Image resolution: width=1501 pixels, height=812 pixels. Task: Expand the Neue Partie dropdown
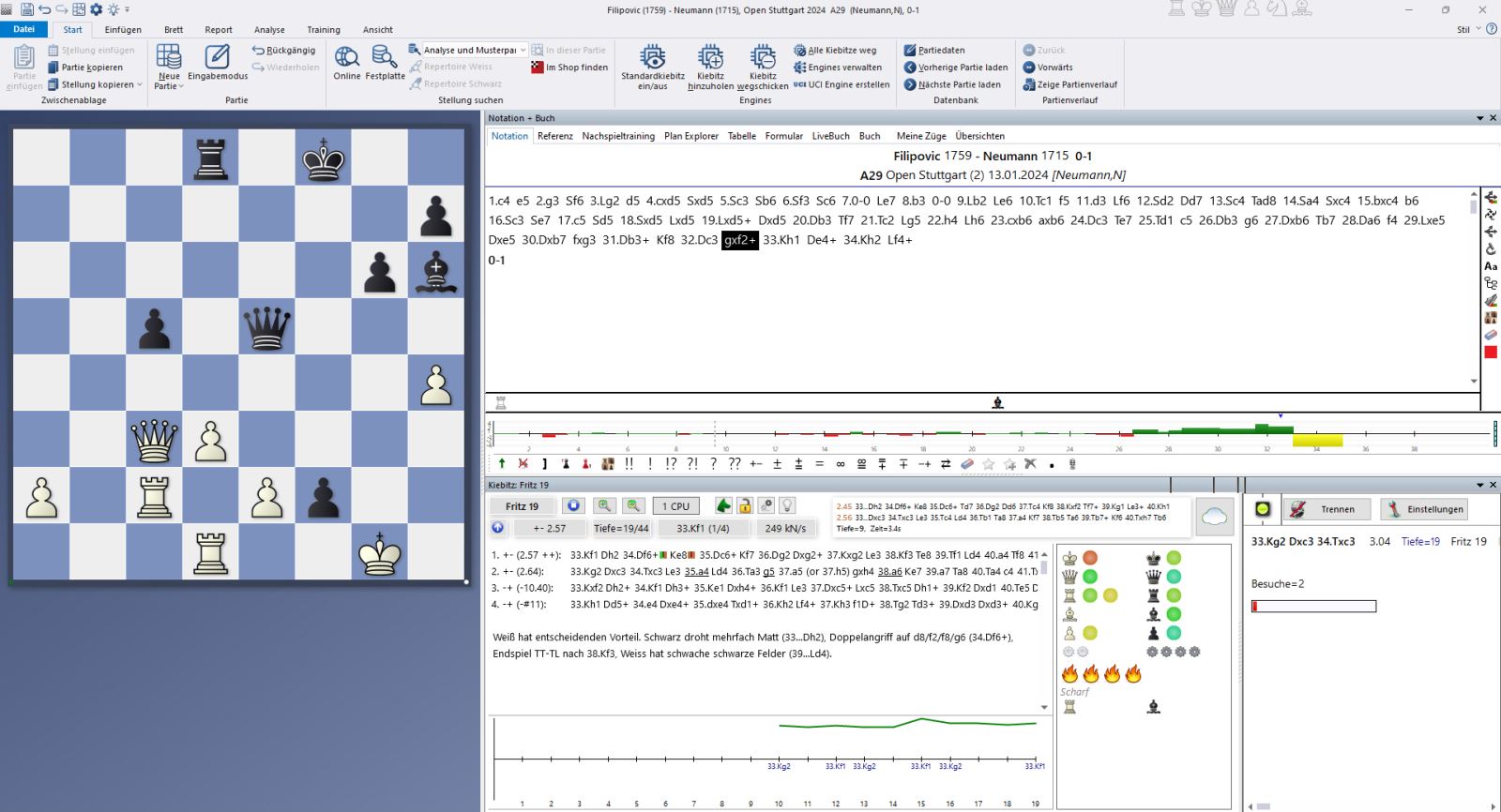[169, 86]
